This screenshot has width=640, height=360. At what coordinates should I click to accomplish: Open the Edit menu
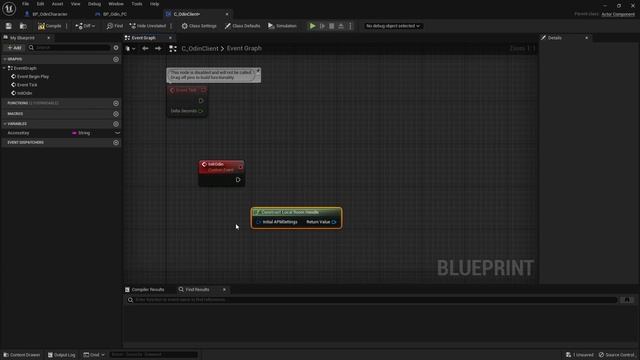[x=40, y=4]
